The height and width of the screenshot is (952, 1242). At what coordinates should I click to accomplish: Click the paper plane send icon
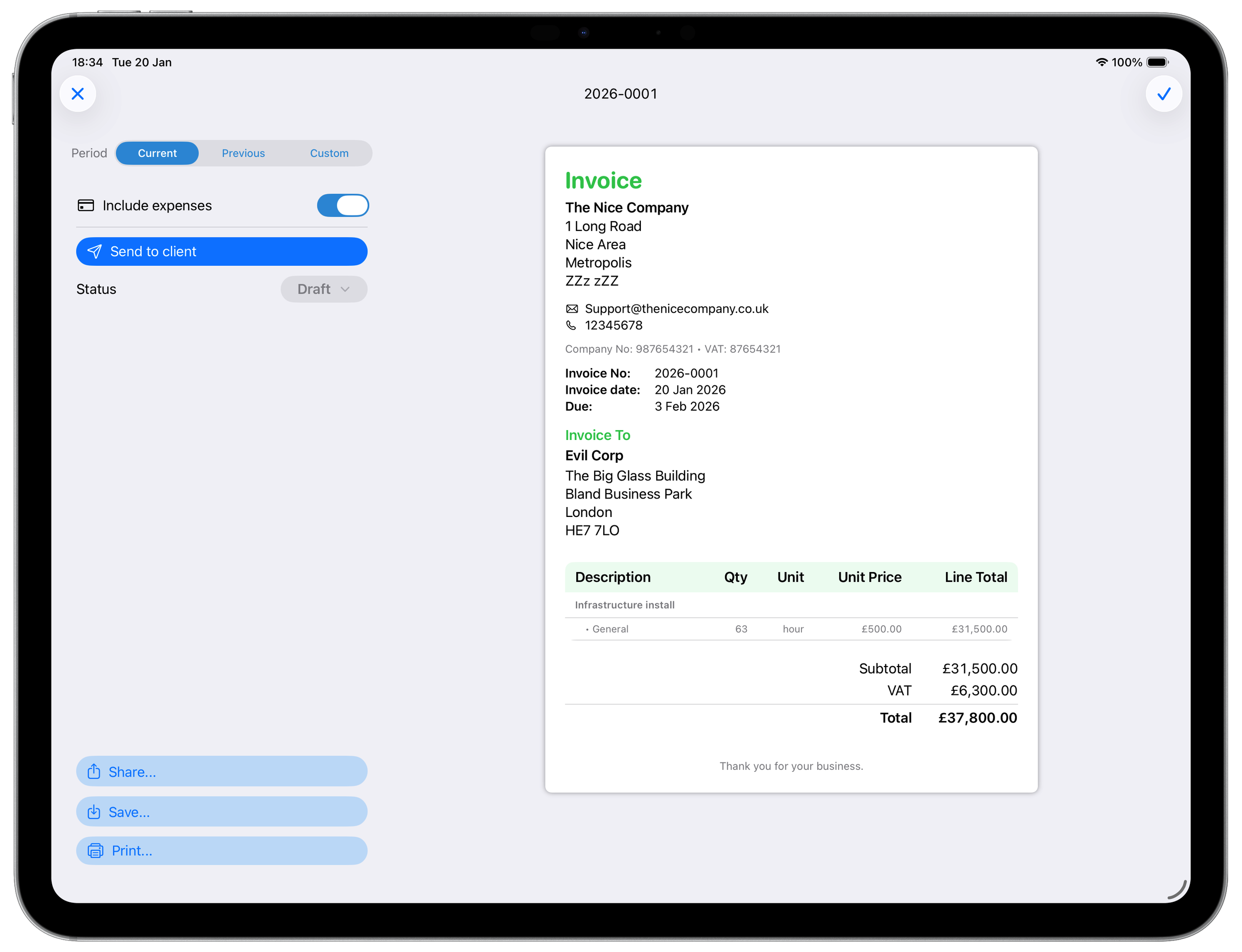tap(95, 252)
